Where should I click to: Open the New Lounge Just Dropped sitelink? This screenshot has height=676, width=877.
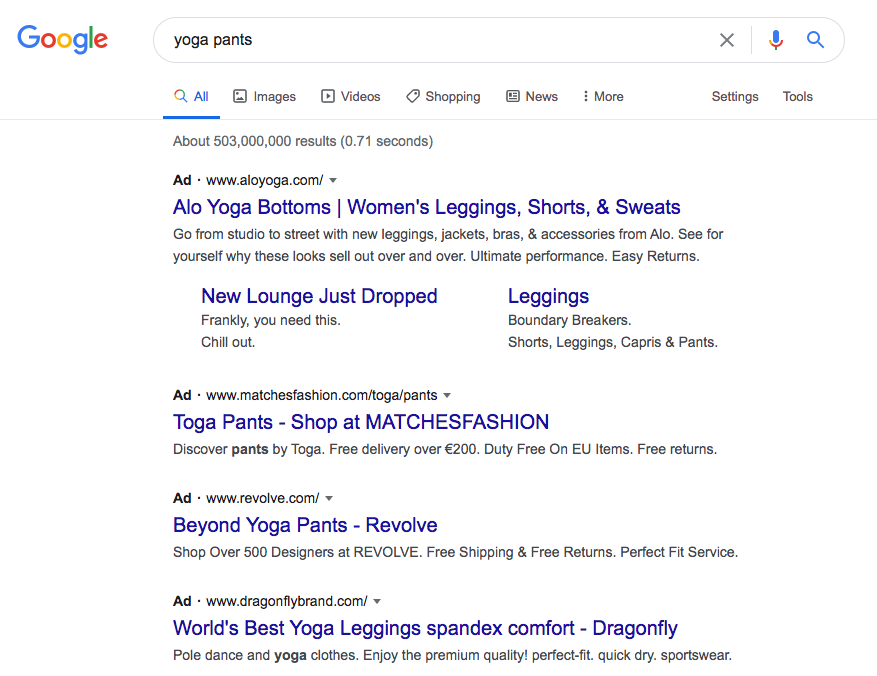tap(319, 296)
